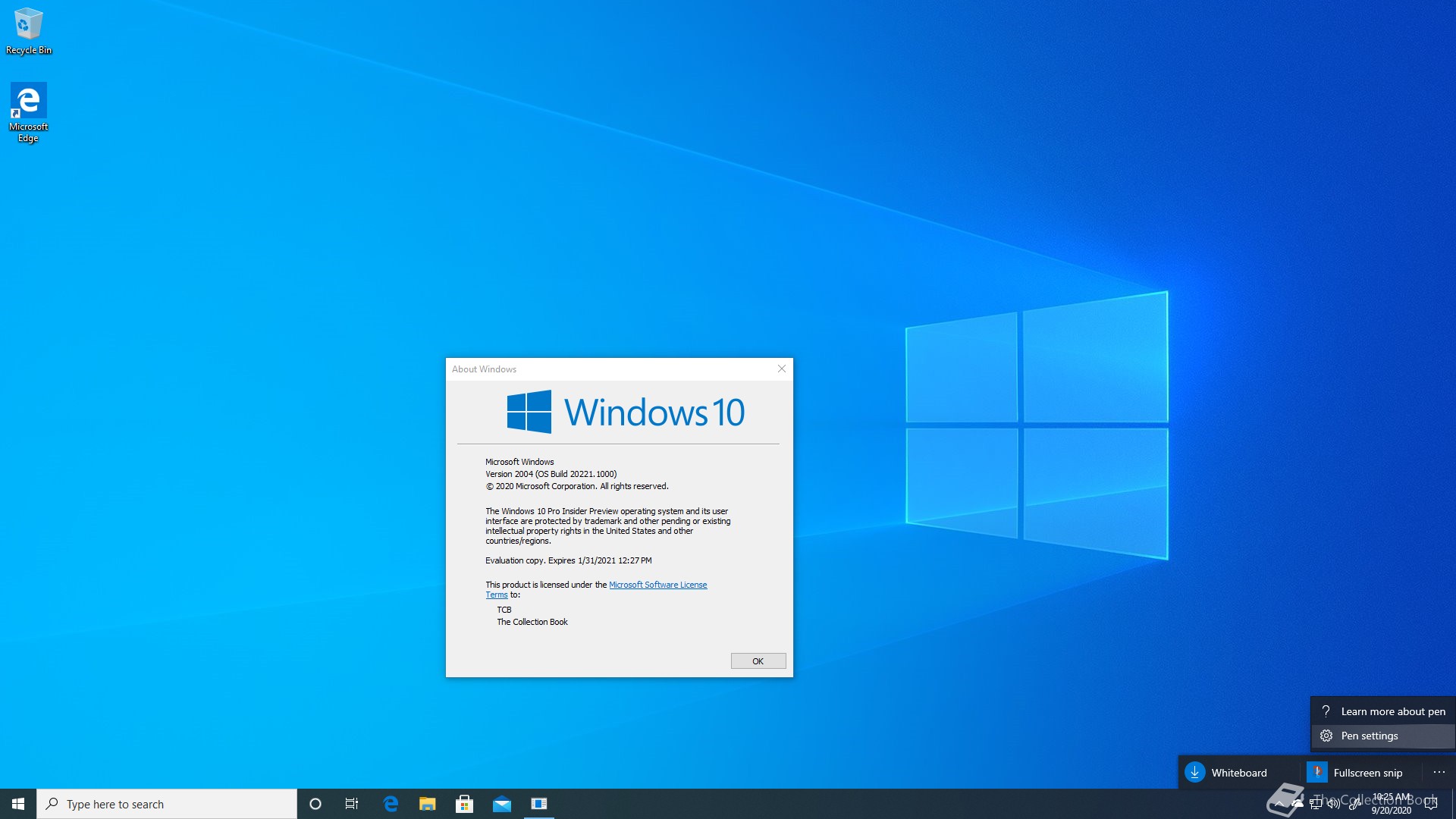Click the About Windows title bar text
The width and height of the screenshot is (1456, 819).
484,369
